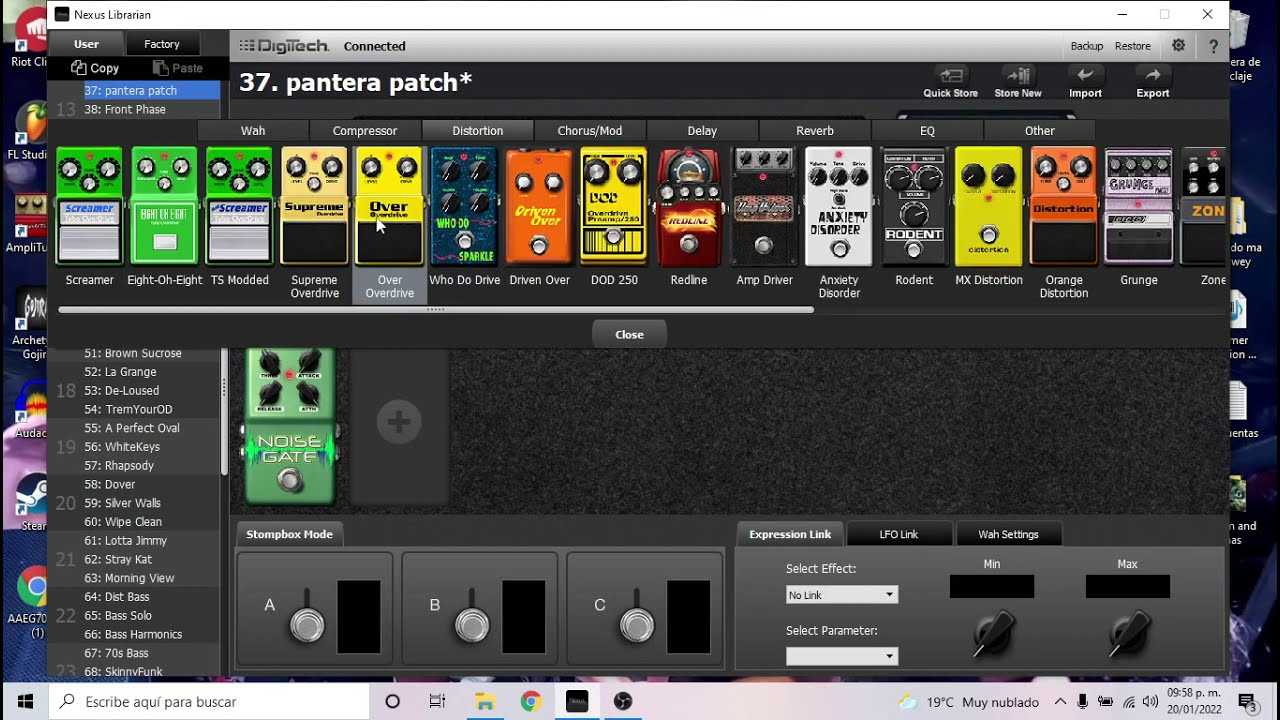The width and height of the screenshot is (1280, 720).
Task: Select the DOD 250 pedal
Action: pyautogui.click(x=614, y=206)
